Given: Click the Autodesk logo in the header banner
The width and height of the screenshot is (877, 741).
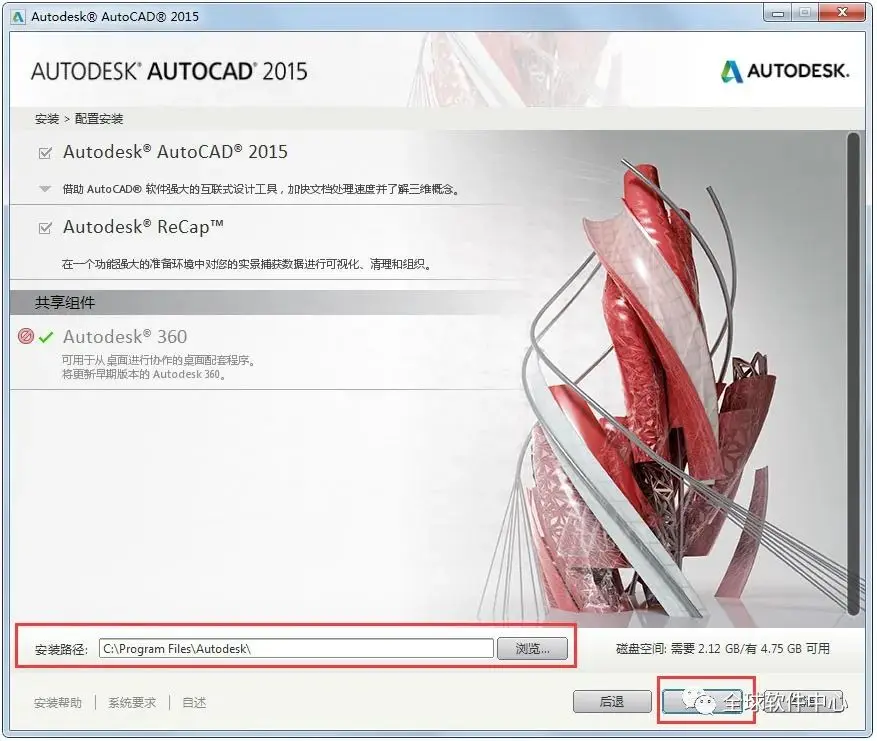Looking at the screenshot, I should click(785, 71).
